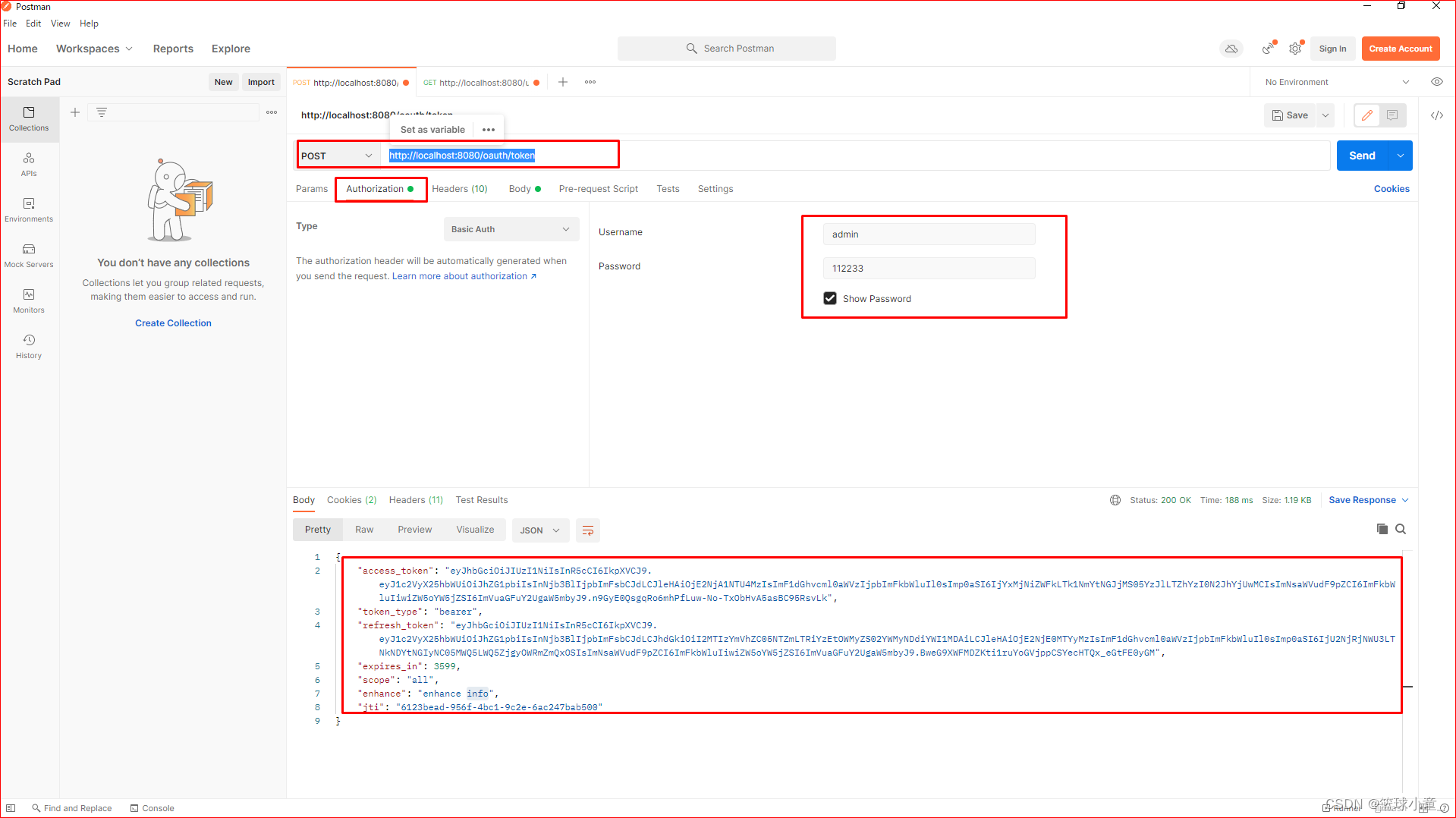Image resolution: width=1456 pixels, height=818 pixels.
Task: Expand the Send button dropdown arrow
Action: (1401, 156)
